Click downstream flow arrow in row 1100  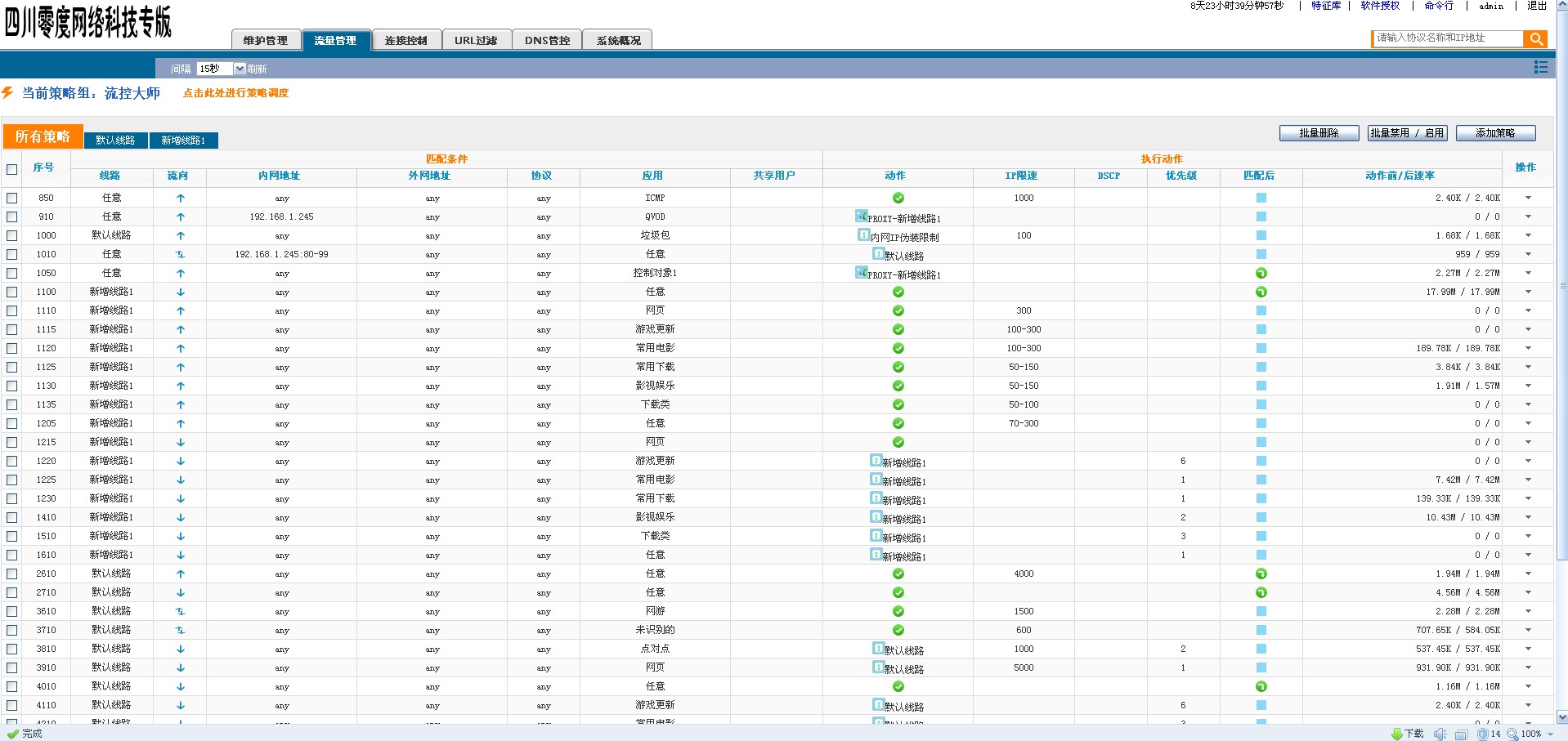tap(181, 292)
